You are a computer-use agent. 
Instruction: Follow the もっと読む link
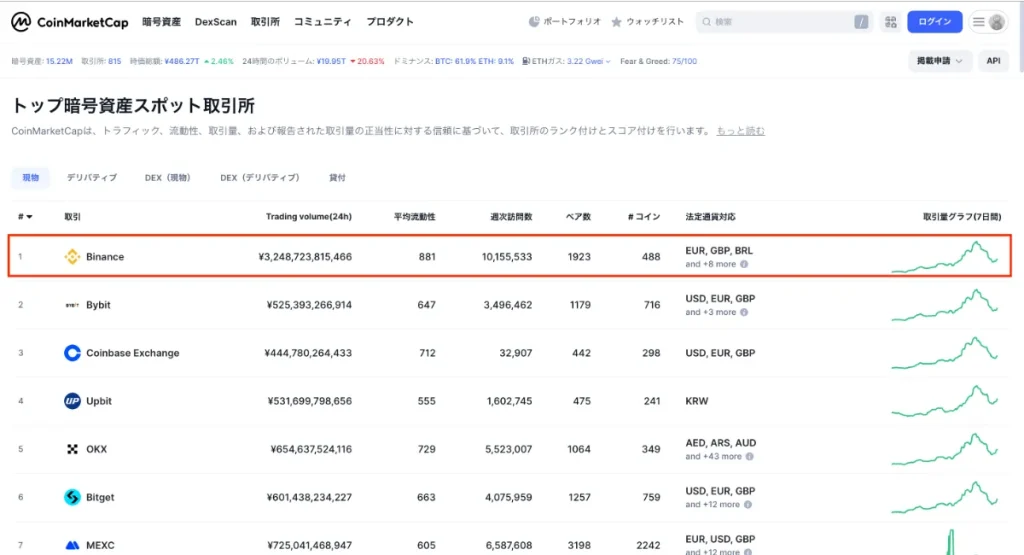(x=741, y=131)
